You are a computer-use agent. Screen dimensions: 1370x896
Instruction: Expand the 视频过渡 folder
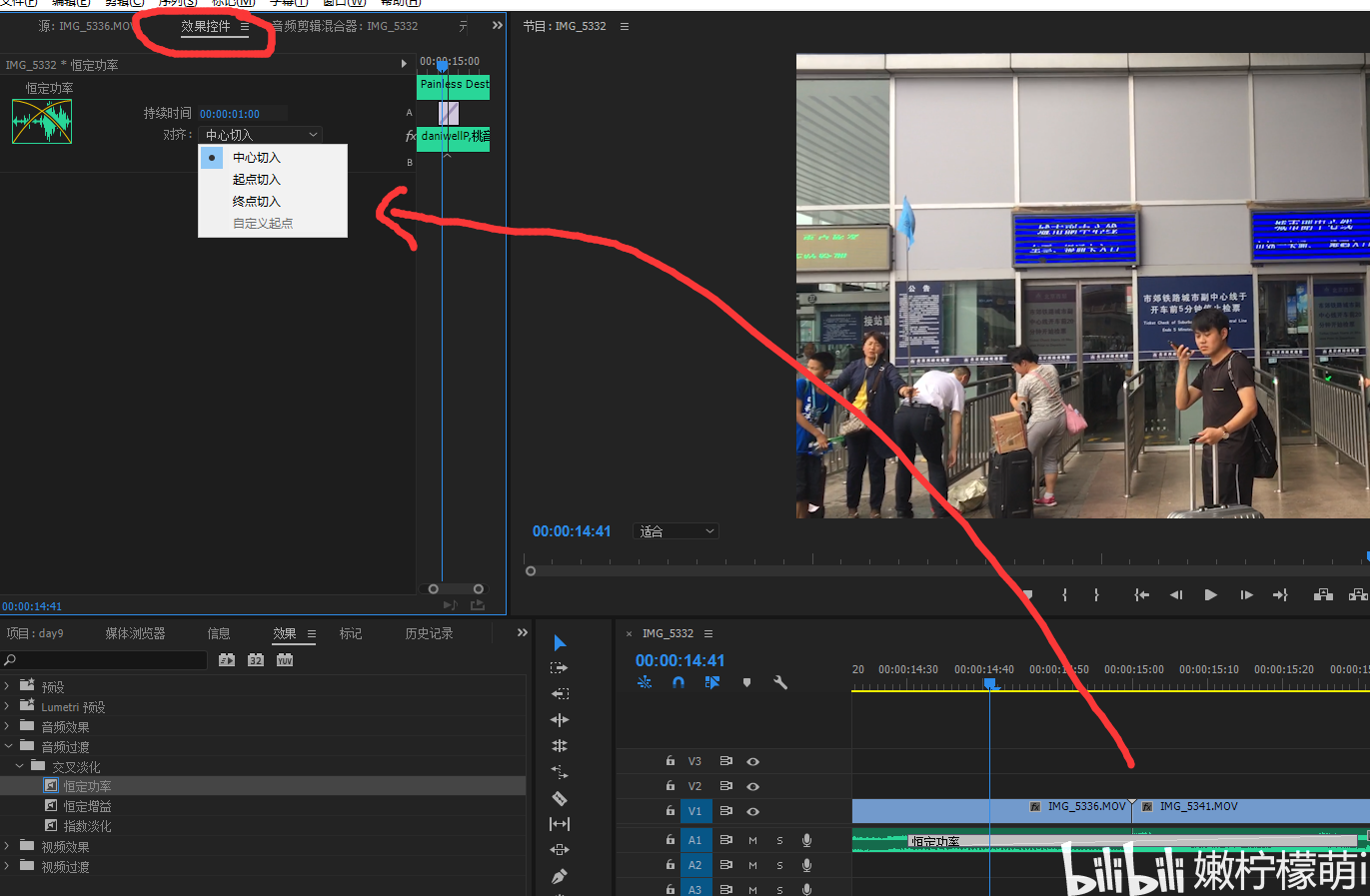pos(7,866)
